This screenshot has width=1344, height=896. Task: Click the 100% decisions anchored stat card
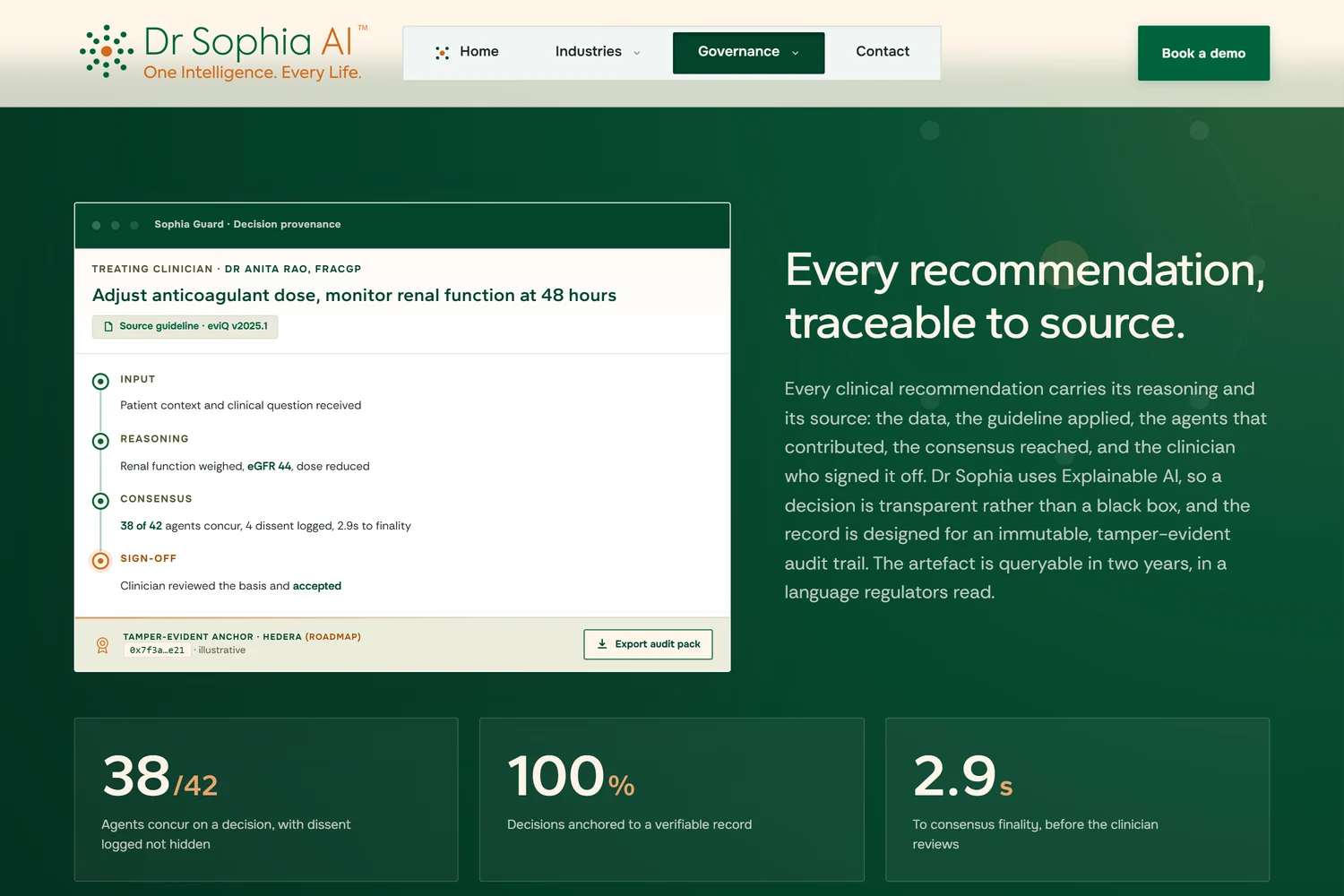point(671,799)
